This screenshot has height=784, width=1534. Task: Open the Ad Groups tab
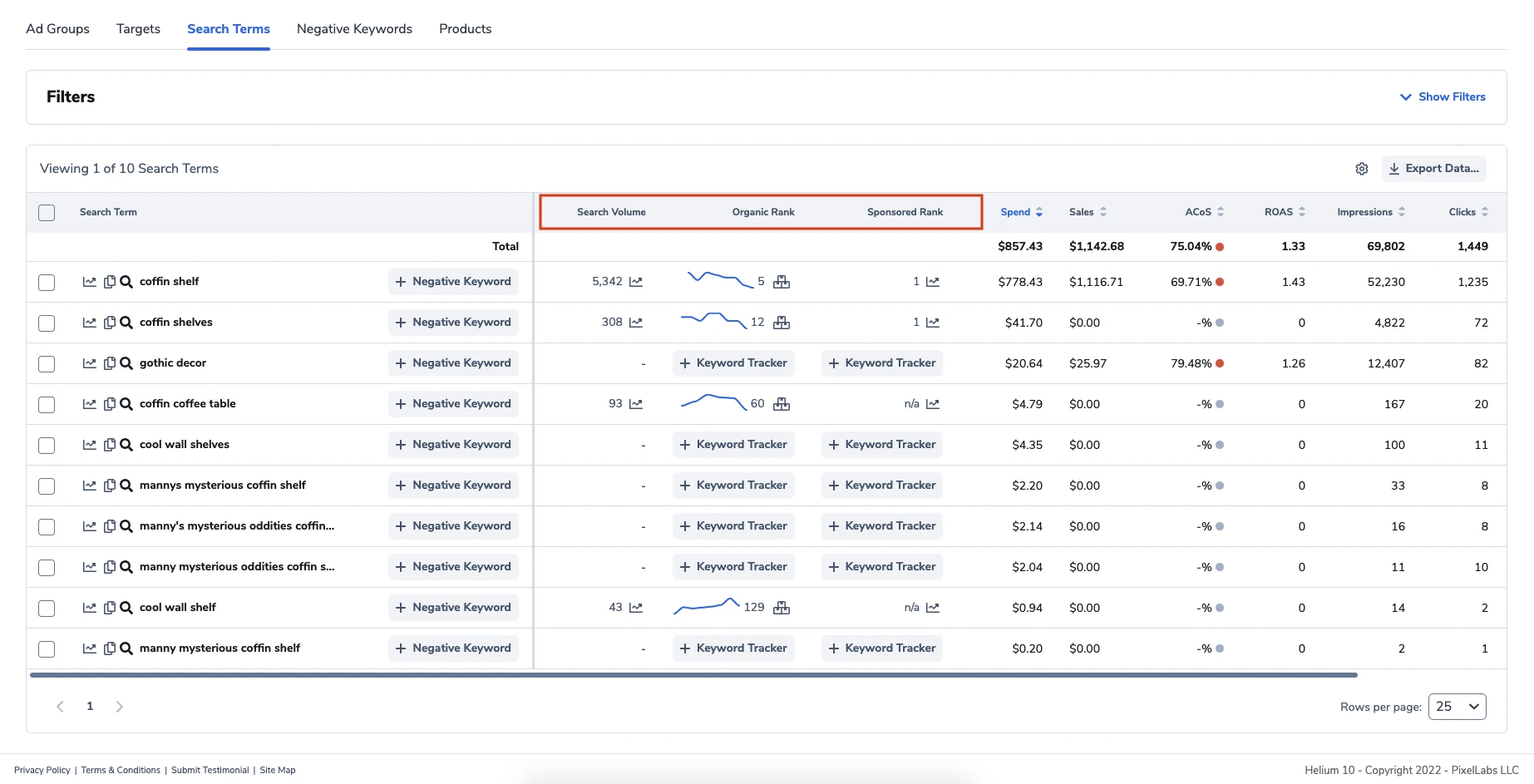57,29
